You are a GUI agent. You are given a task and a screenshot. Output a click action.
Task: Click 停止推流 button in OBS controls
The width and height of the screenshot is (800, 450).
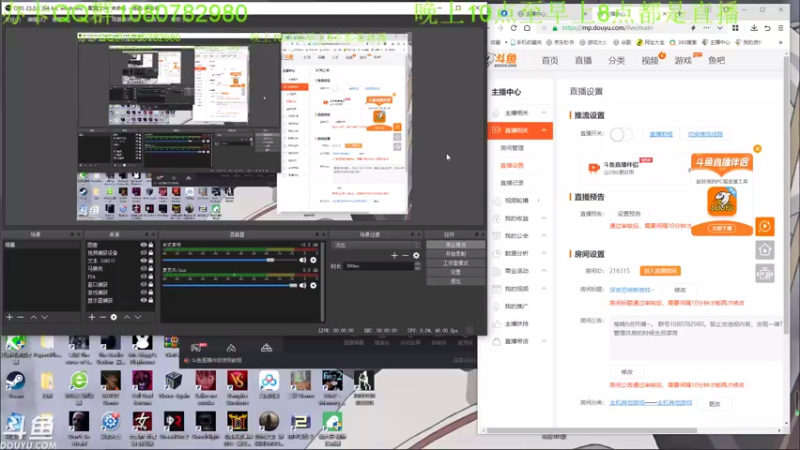(455, 245)
